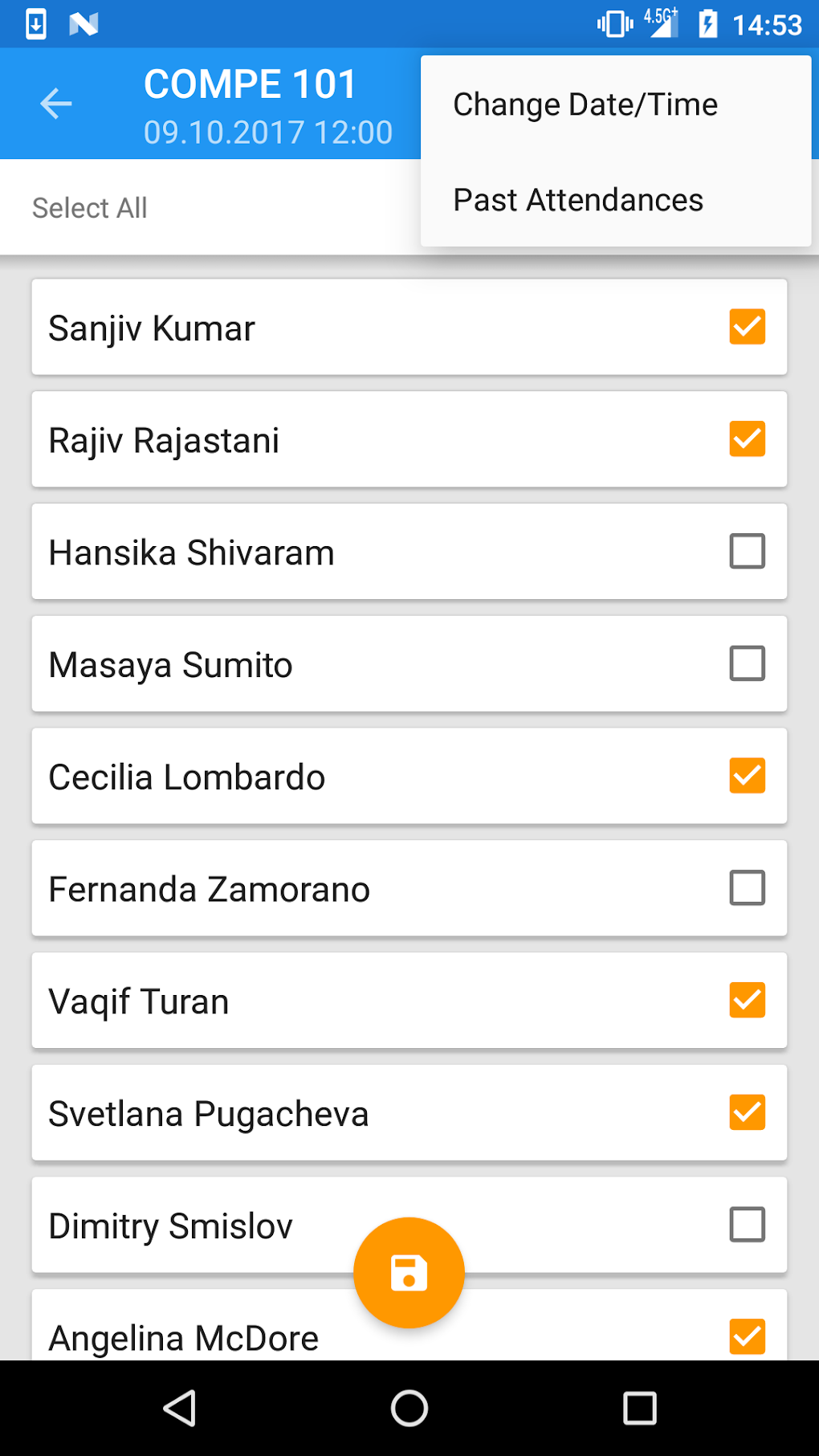Check Dimitry Smislov's attendance box
This screenshot has width=819, height=1456.
[x=747, y=1225]
